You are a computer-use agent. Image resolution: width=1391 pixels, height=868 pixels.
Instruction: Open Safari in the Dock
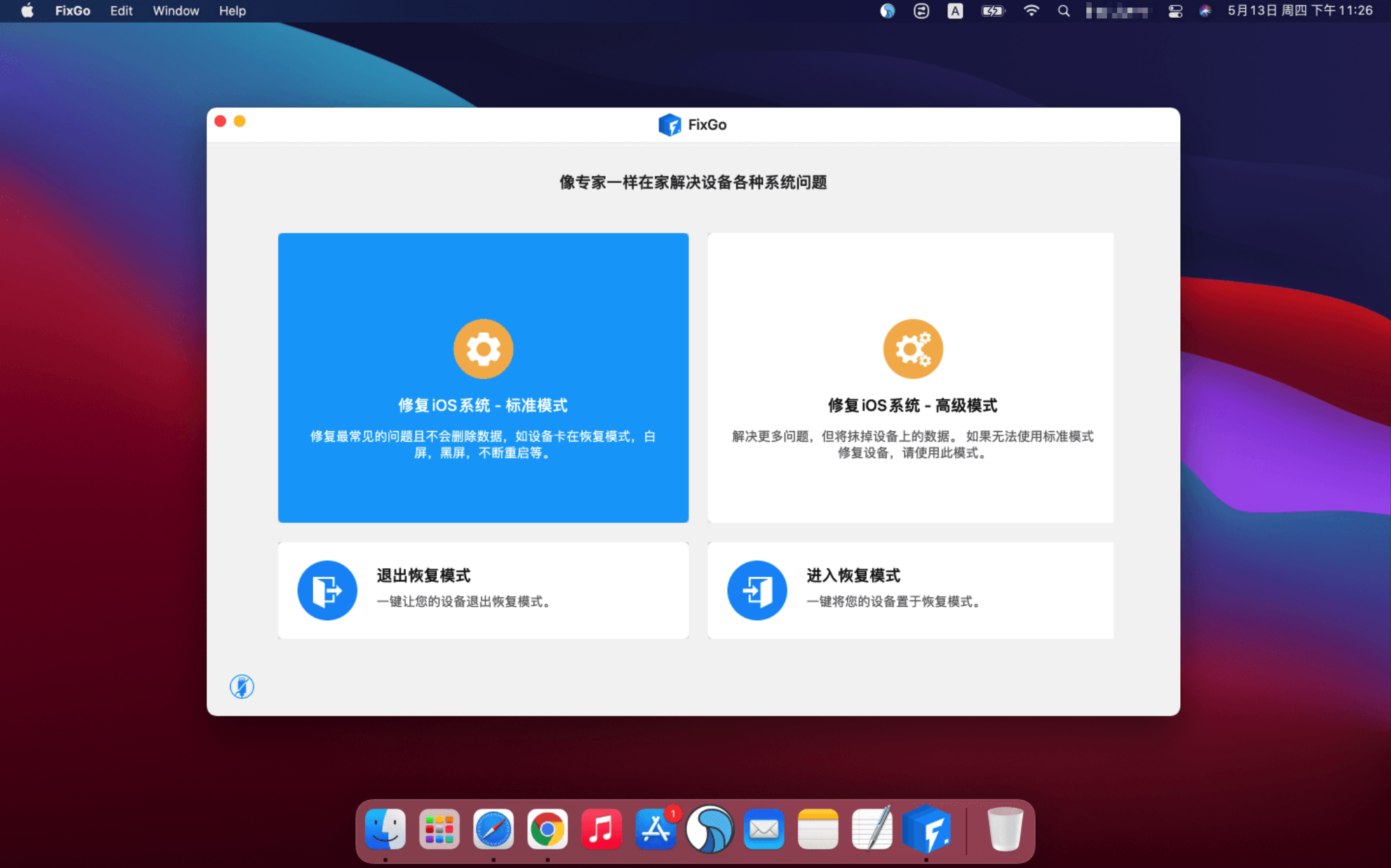(493, 830)
